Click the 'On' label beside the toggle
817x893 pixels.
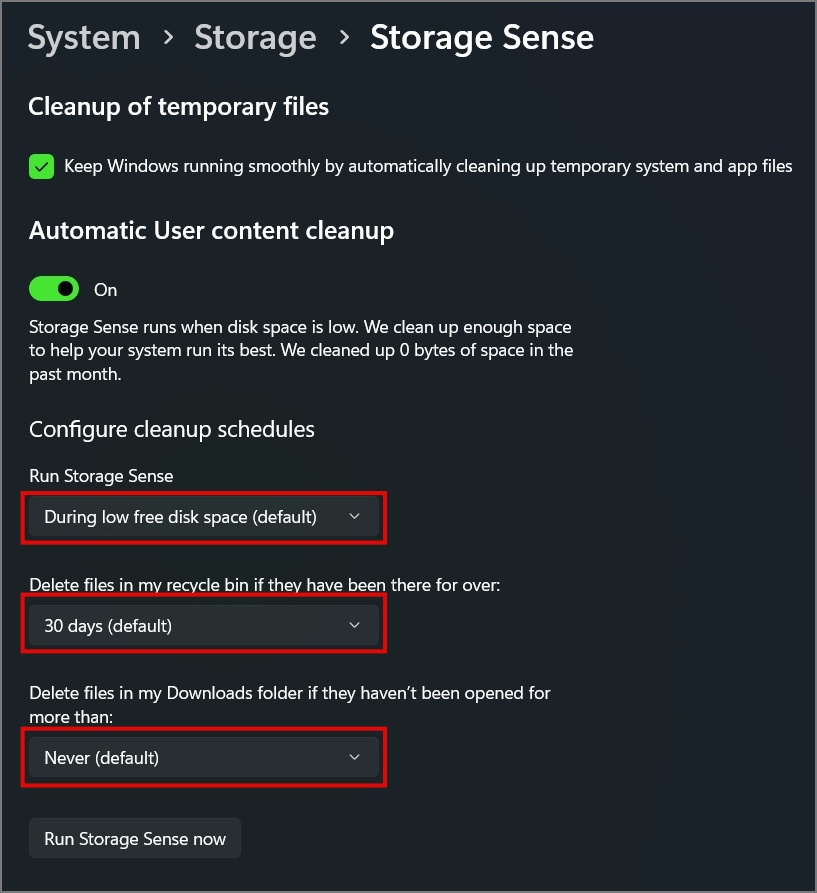click(105, 290)
